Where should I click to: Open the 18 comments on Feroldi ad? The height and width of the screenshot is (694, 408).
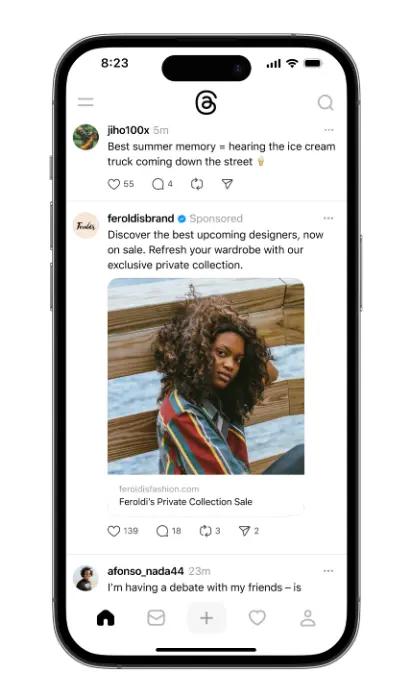click(x=162, y=531)
